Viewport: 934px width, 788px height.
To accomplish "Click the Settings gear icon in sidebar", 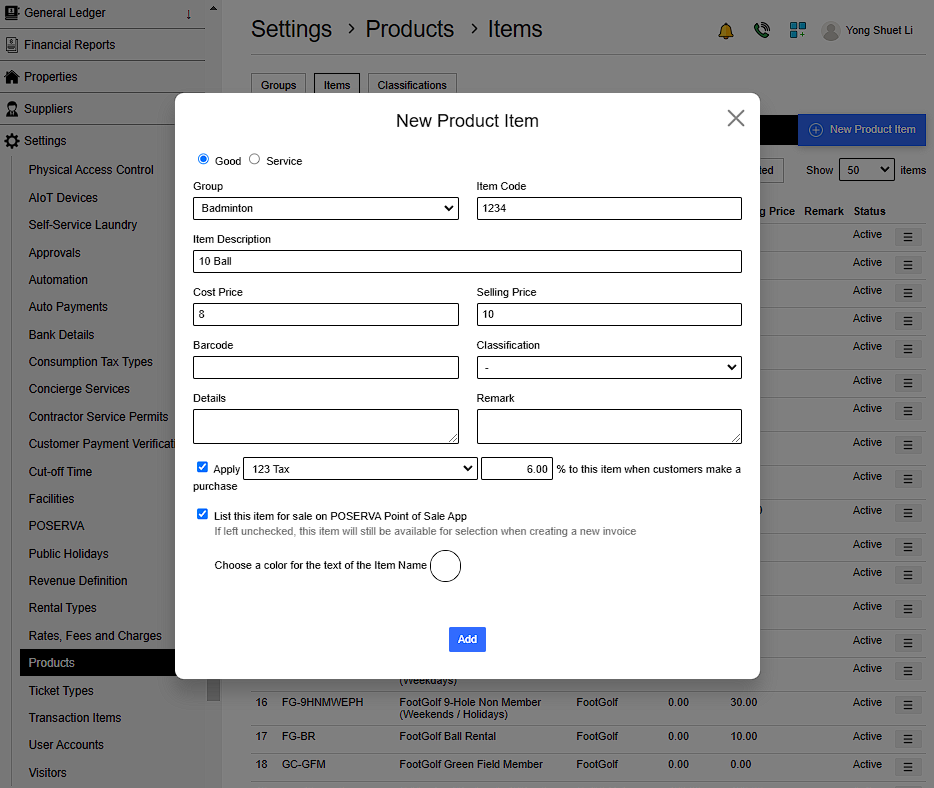I will [12, 141].
